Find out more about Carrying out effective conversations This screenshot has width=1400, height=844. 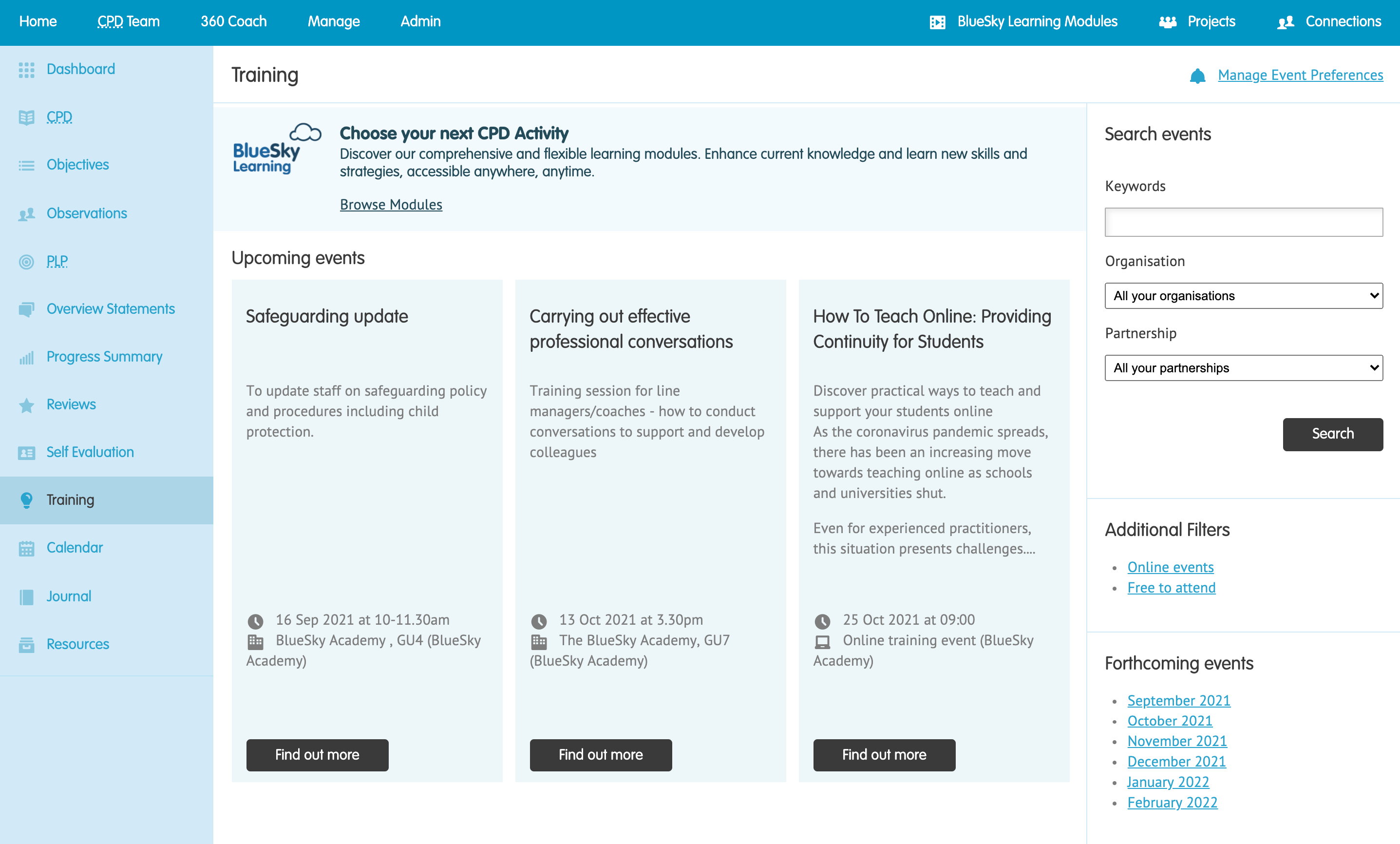[x=601, y=755]
